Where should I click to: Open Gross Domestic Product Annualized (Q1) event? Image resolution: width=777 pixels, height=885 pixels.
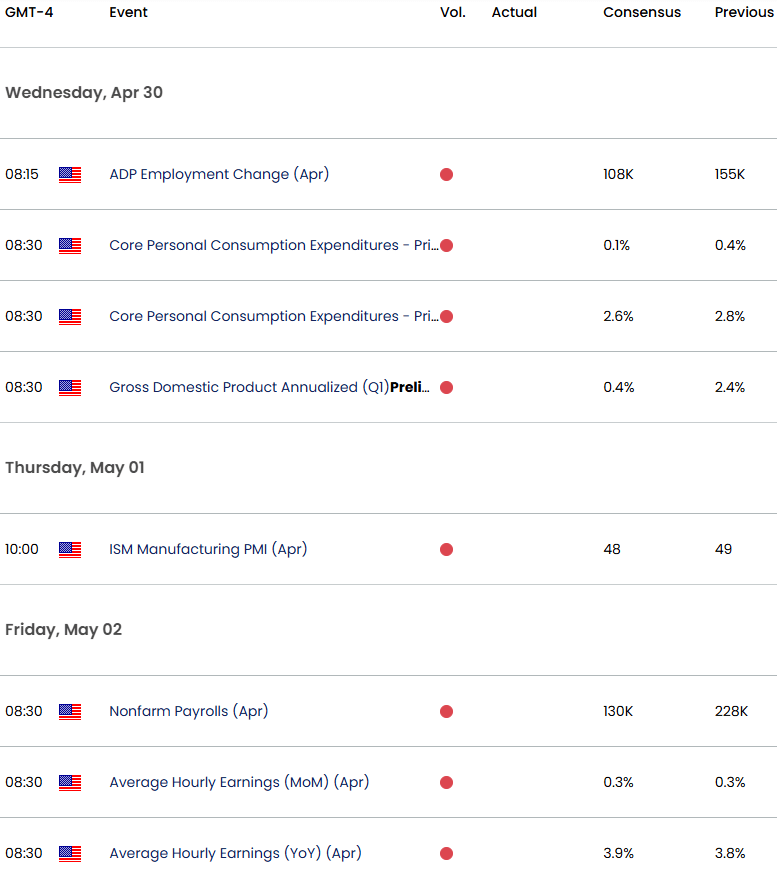point(269,387)
